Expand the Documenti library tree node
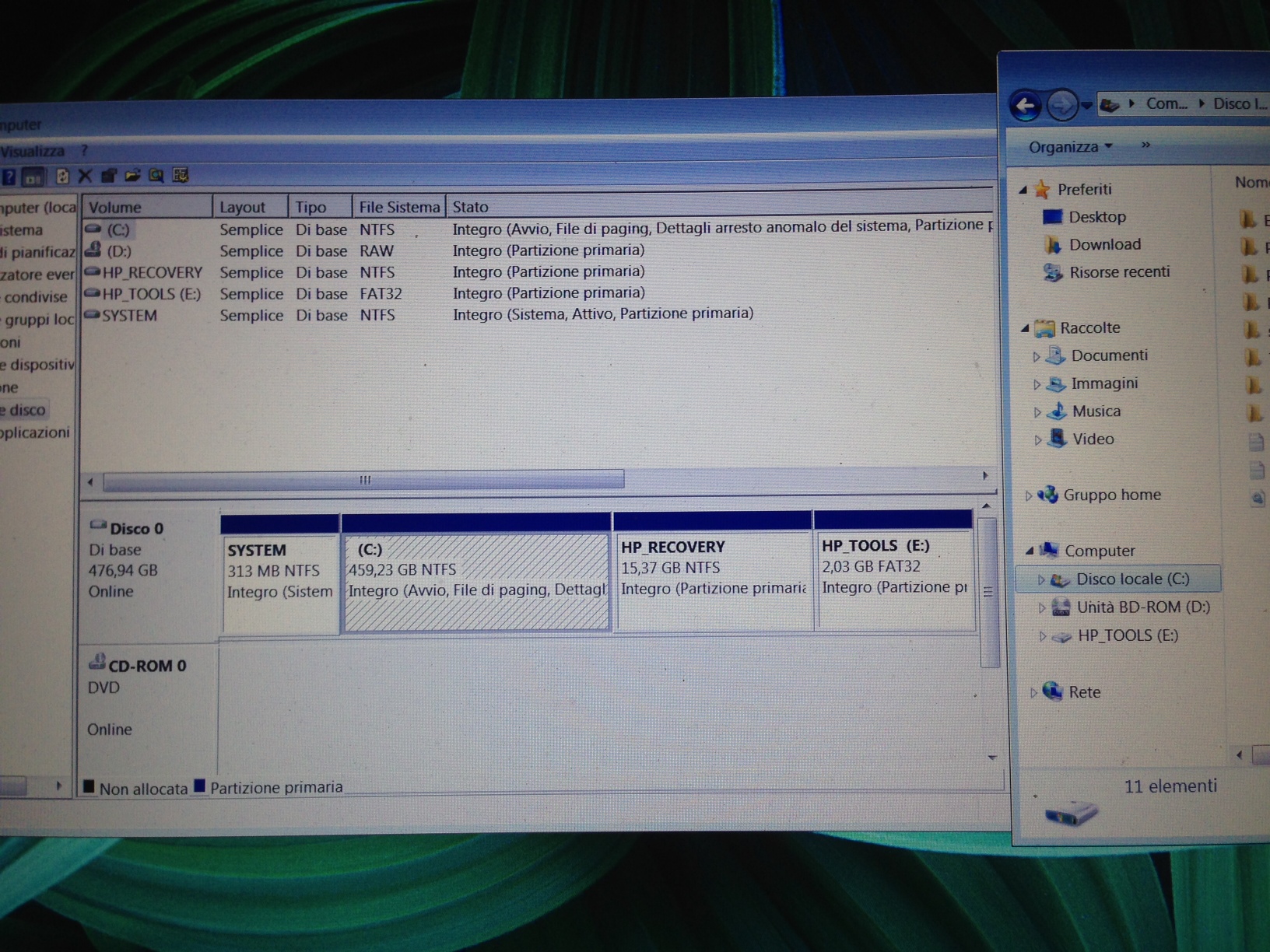The width and height of the screenshot is (1270, 952). coord(1036,357)
